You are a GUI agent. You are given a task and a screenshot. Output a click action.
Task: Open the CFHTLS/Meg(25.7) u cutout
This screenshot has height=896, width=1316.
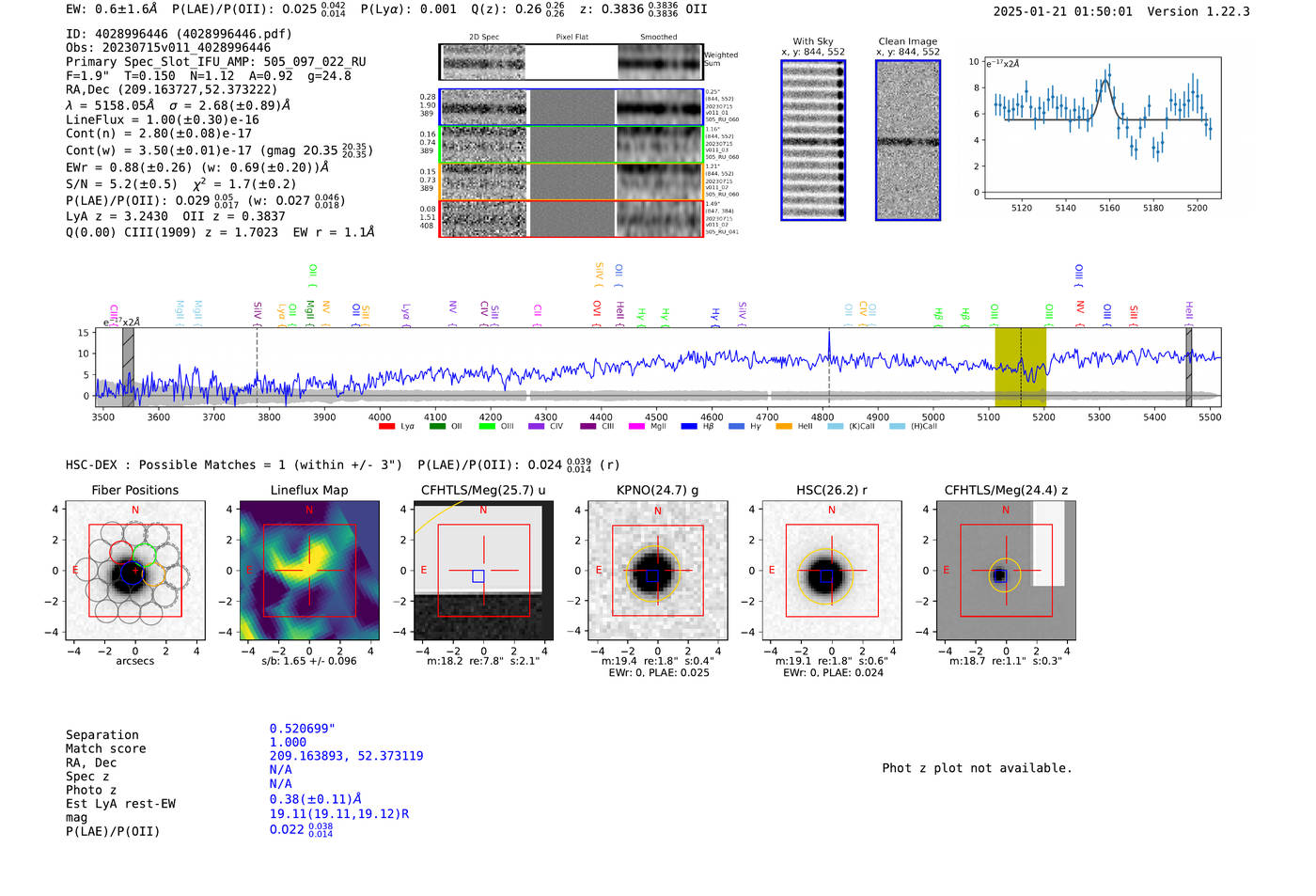pyautogui.click(x=483, y=571)
